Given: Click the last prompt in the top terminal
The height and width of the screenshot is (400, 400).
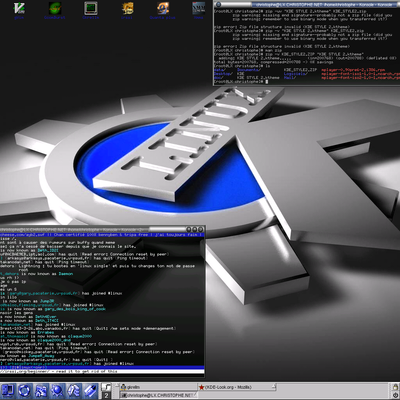Looking at the screenshot, I should (x=240, y=81).
